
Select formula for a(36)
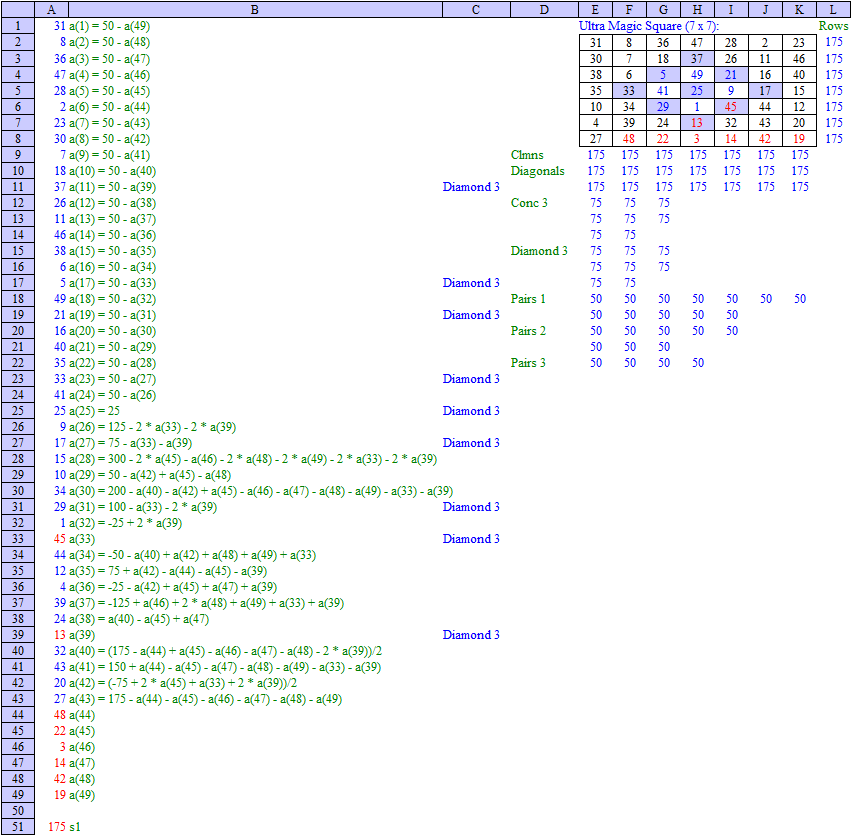(173, 587)
